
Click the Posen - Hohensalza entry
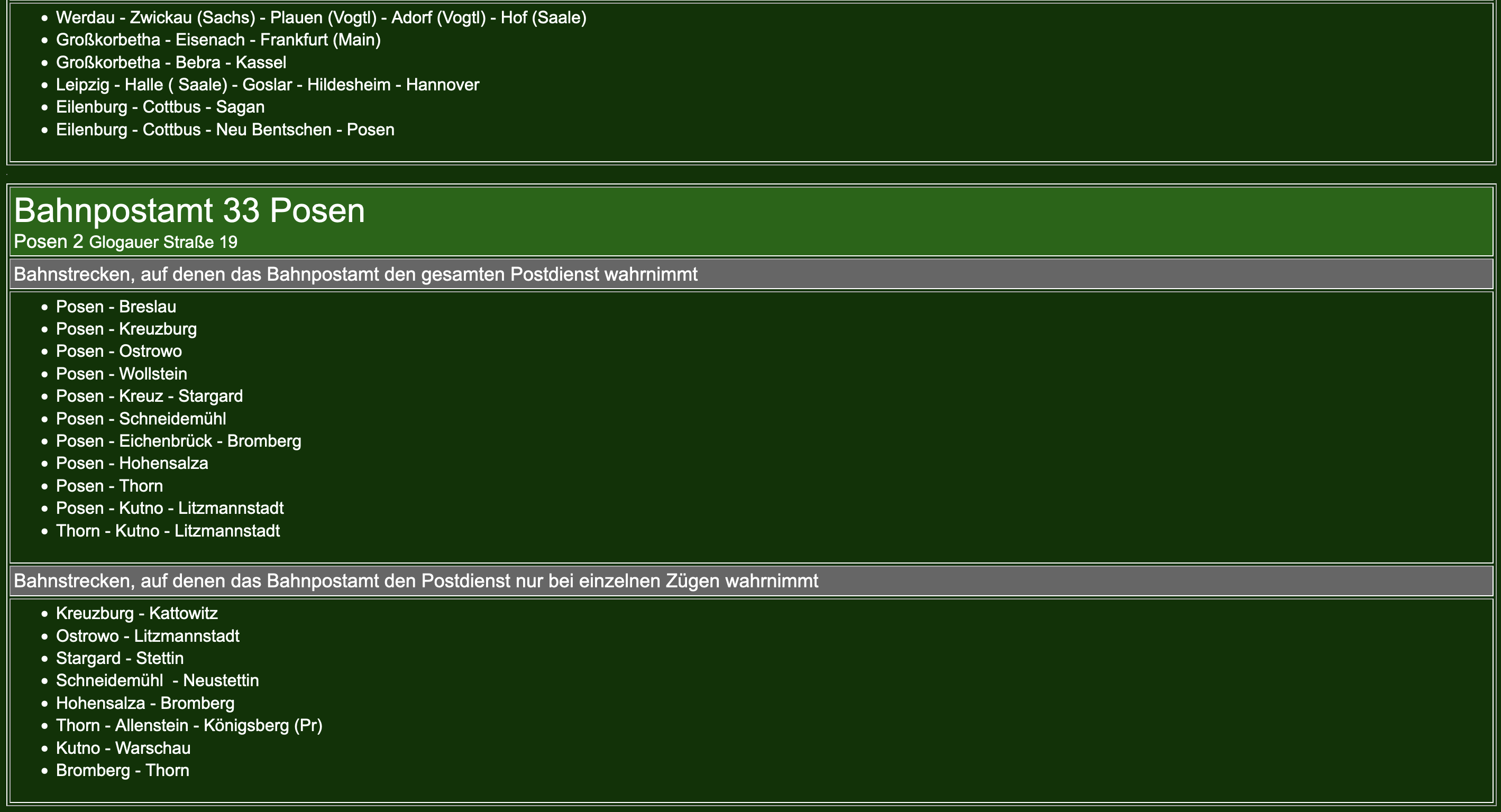[132, 464]
